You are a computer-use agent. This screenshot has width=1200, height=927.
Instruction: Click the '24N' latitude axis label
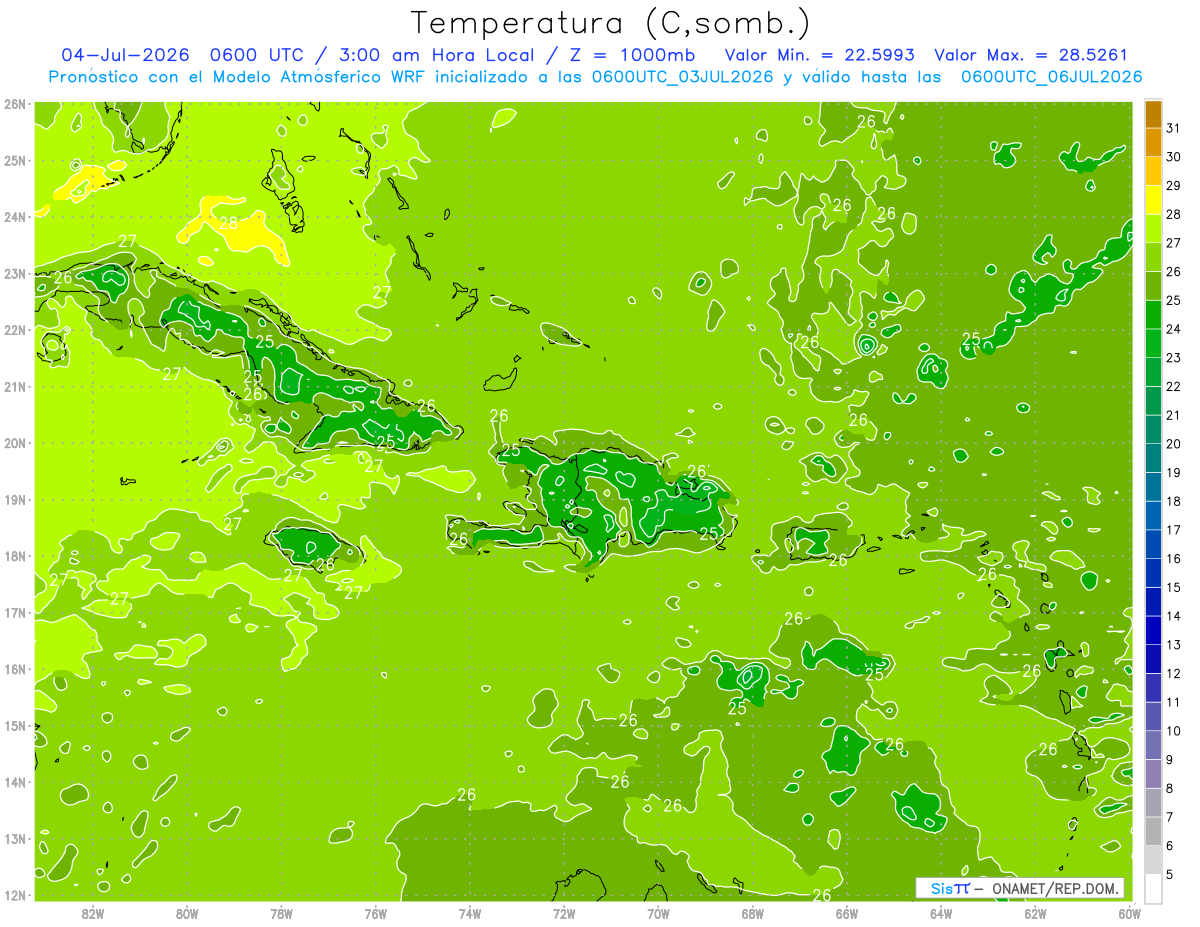point(15,217)
